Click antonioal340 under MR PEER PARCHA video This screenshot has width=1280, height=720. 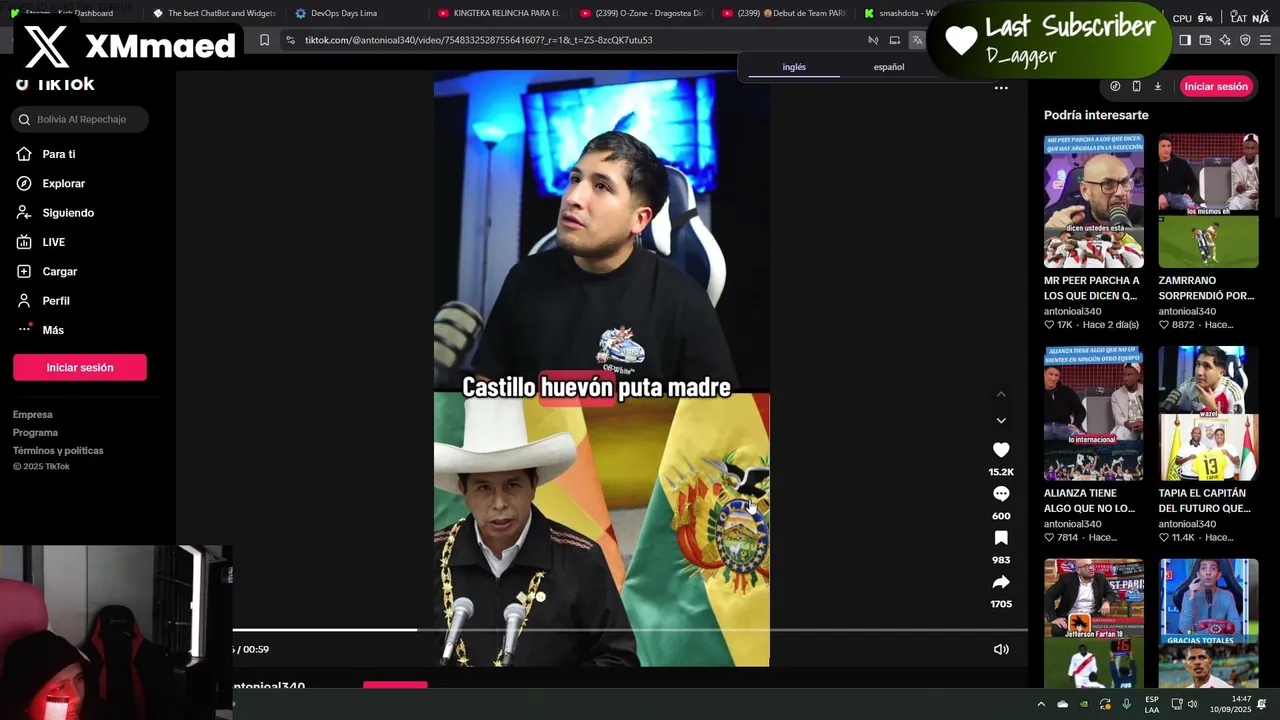tap(1072, 311)
